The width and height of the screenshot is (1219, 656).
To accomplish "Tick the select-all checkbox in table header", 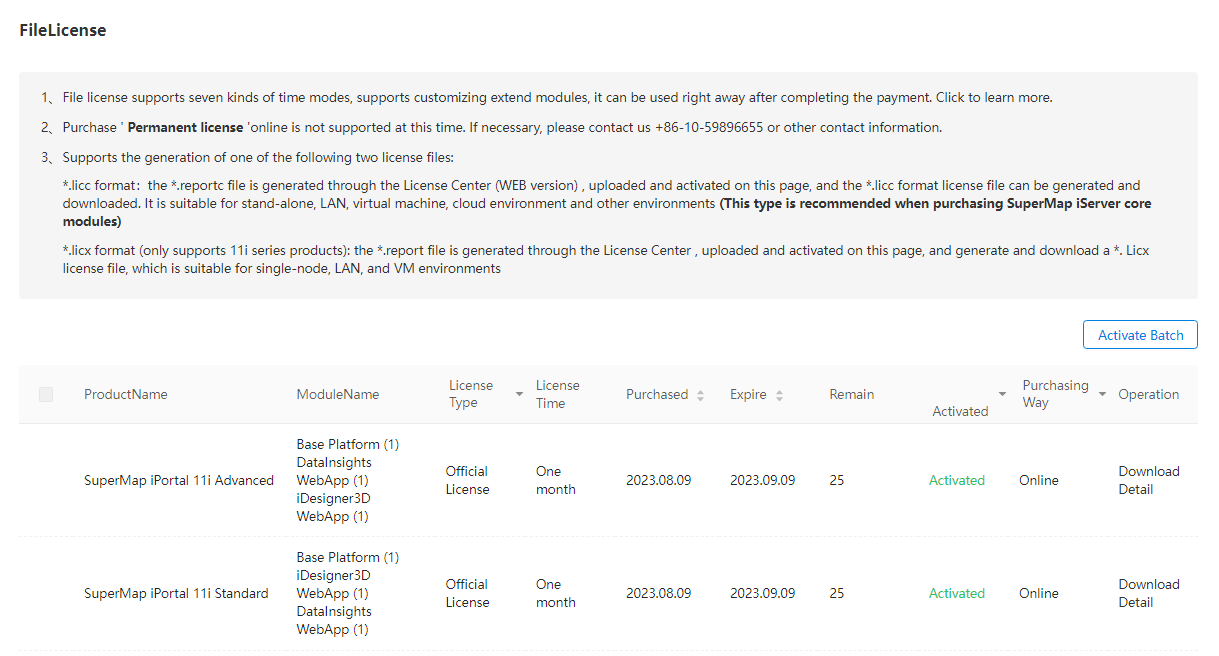I will tap(46, 394).
